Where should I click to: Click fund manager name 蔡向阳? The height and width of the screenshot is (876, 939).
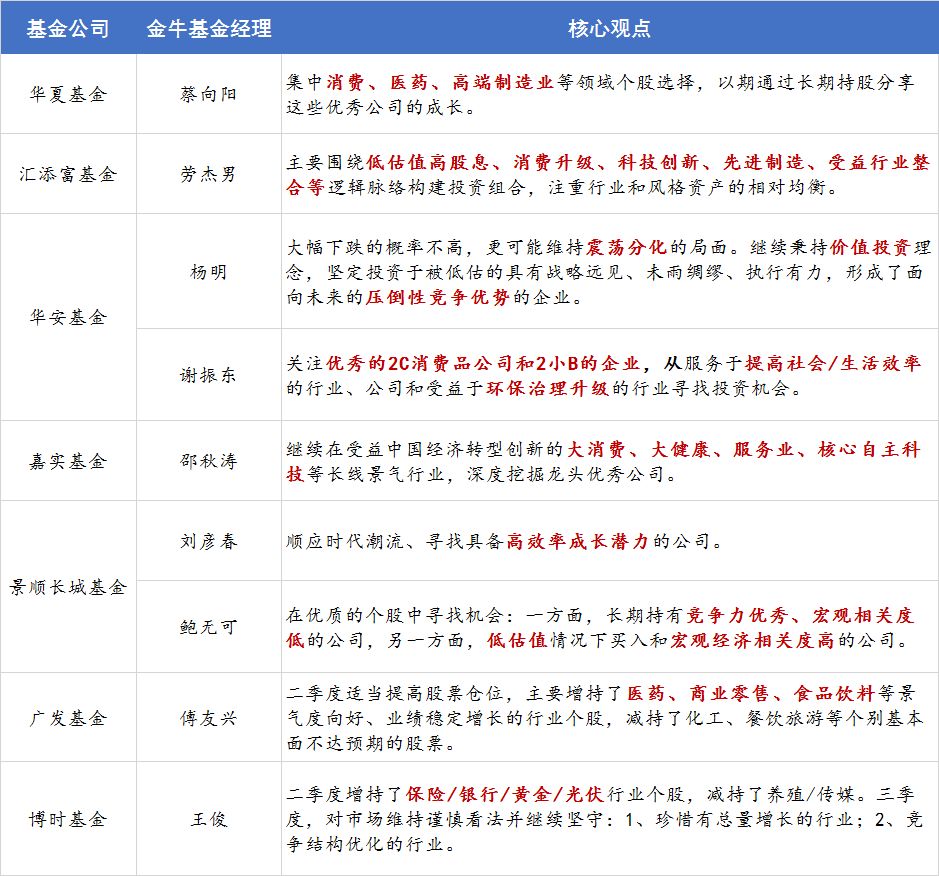(208, 94)
